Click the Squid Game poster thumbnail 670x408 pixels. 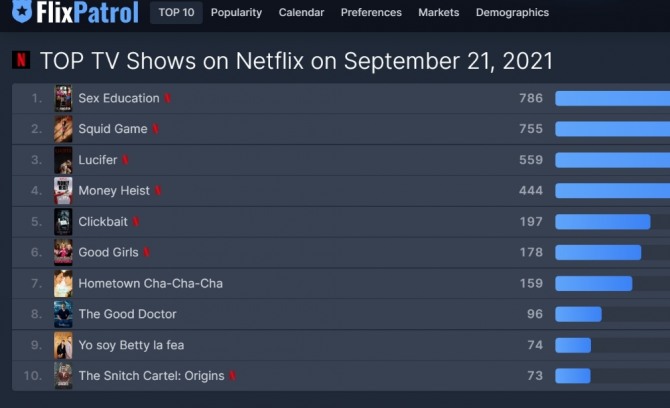click(x=63, y=129)
